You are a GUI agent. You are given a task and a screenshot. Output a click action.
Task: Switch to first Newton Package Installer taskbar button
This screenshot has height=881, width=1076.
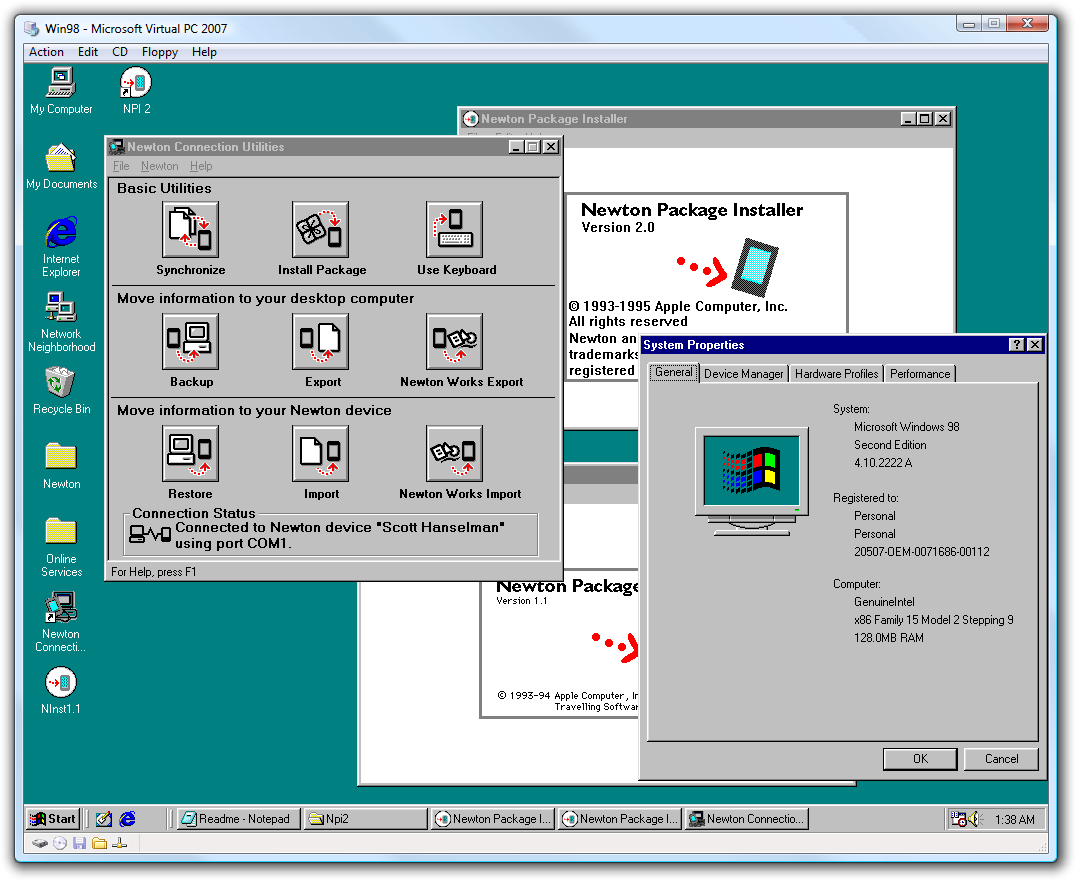tap(492, 819)
